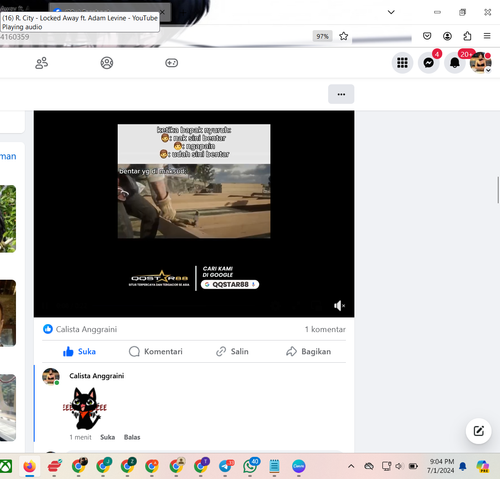Open the volume speaker tray icon
Screen dimensions: 500x479
click(399, 466)
